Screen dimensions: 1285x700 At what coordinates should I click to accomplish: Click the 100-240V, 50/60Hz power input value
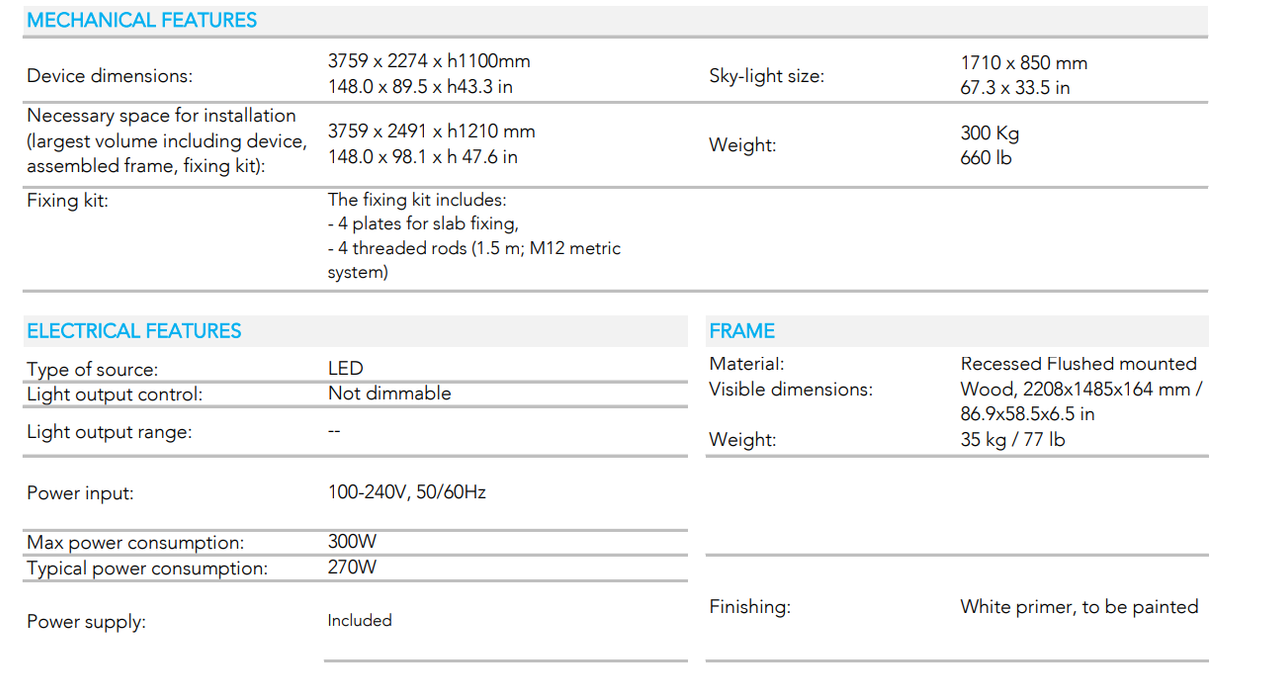(x=407, y=492)
